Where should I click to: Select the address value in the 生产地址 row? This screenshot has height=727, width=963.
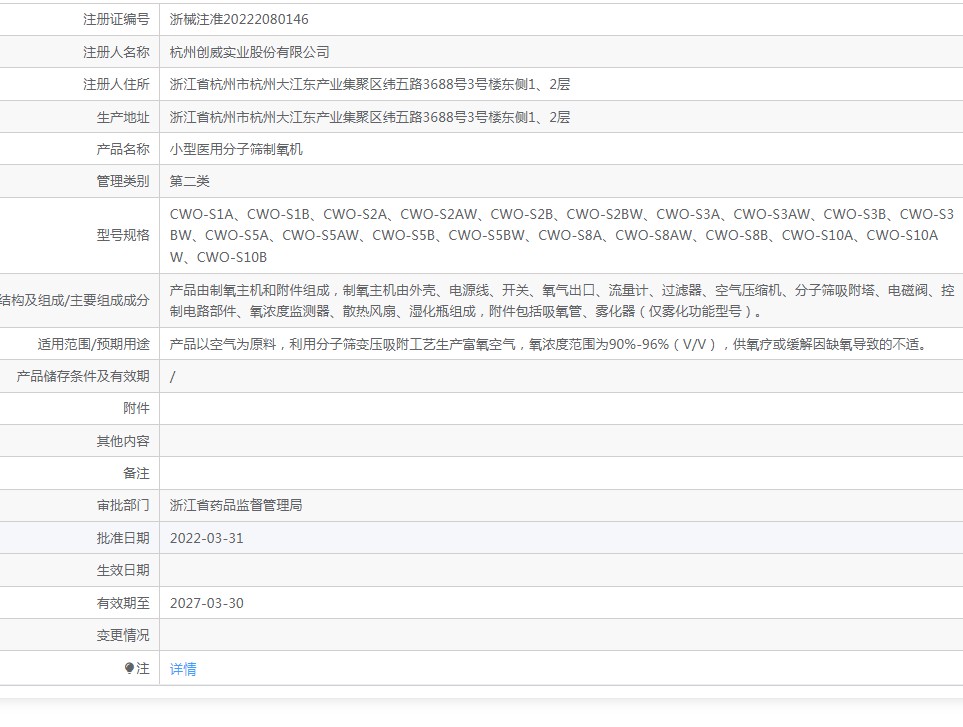tap(370, 117)
